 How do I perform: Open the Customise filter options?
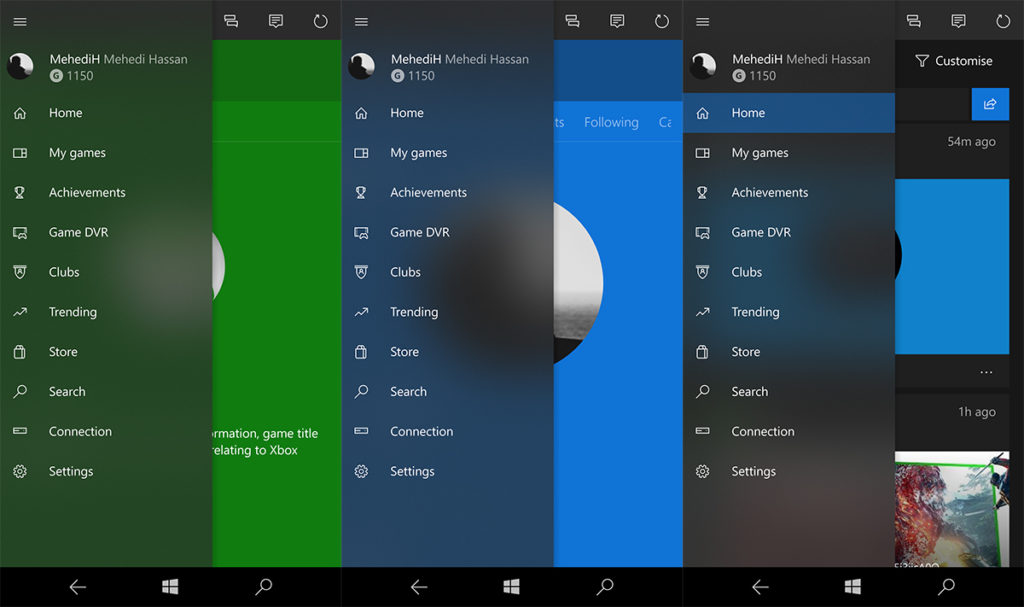(955, 61)
